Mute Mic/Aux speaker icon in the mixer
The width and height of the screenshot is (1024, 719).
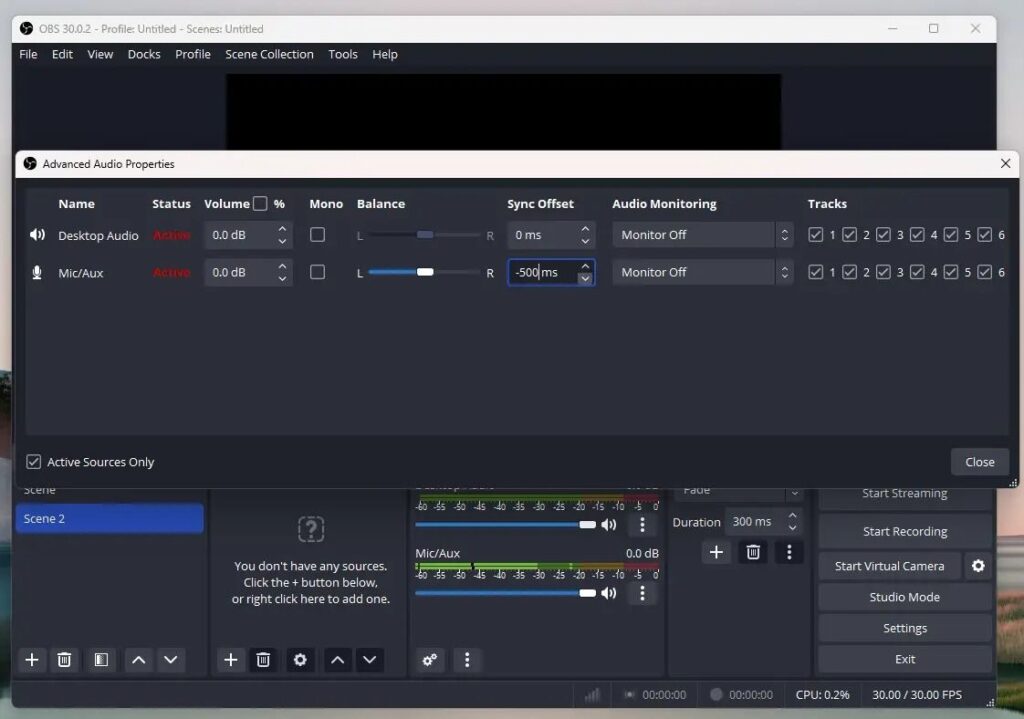(x=609, y=593)
